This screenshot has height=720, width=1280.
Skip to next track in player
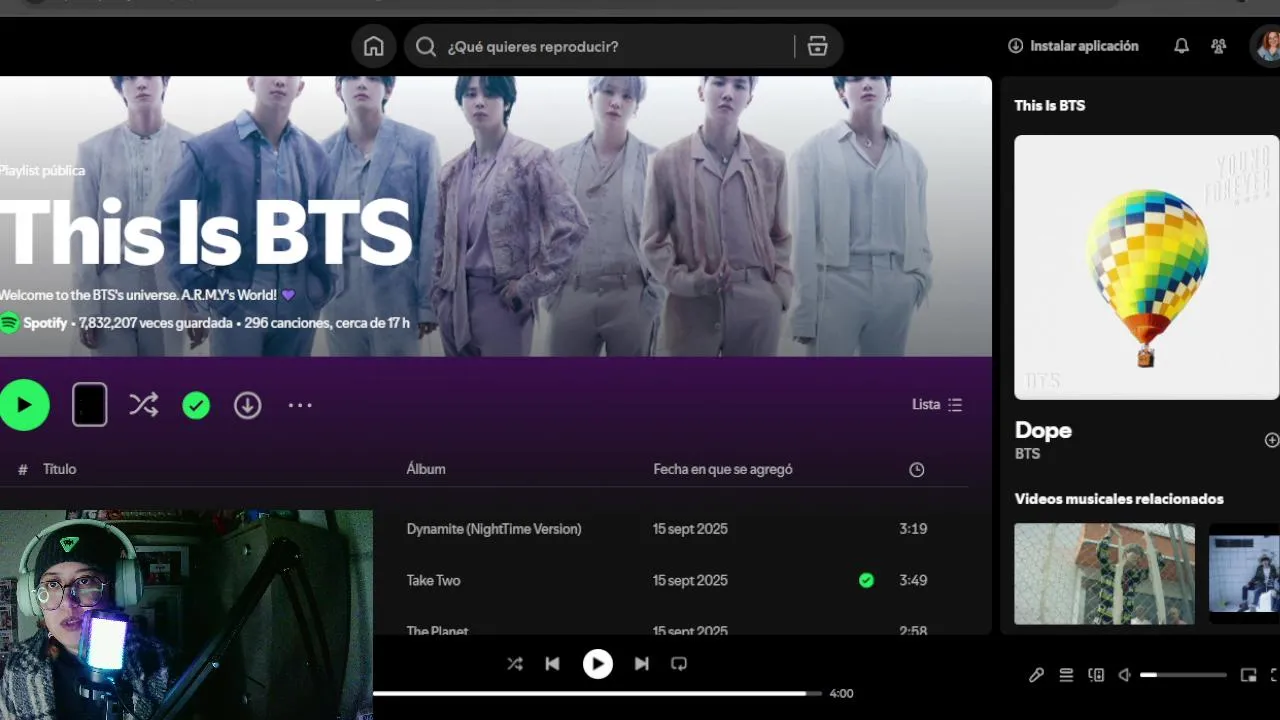tap(642, 663)
